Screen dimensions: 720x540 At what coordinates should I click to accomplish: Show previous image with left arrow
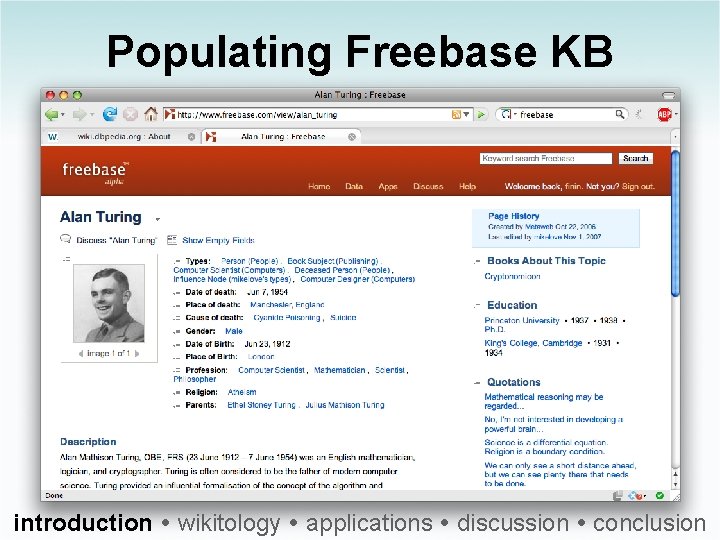[x=81, y=354]
